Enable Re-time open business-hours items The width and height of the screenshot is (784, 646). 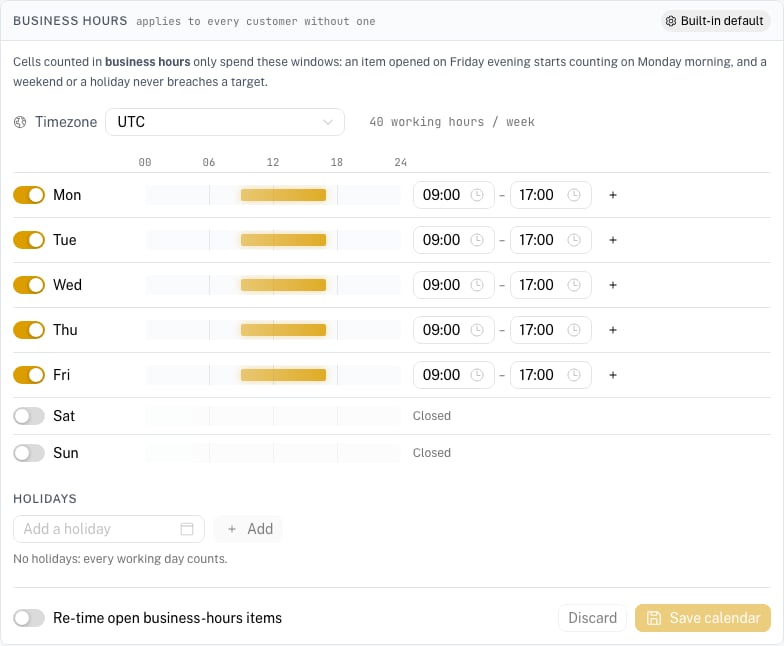pos(29,618)
